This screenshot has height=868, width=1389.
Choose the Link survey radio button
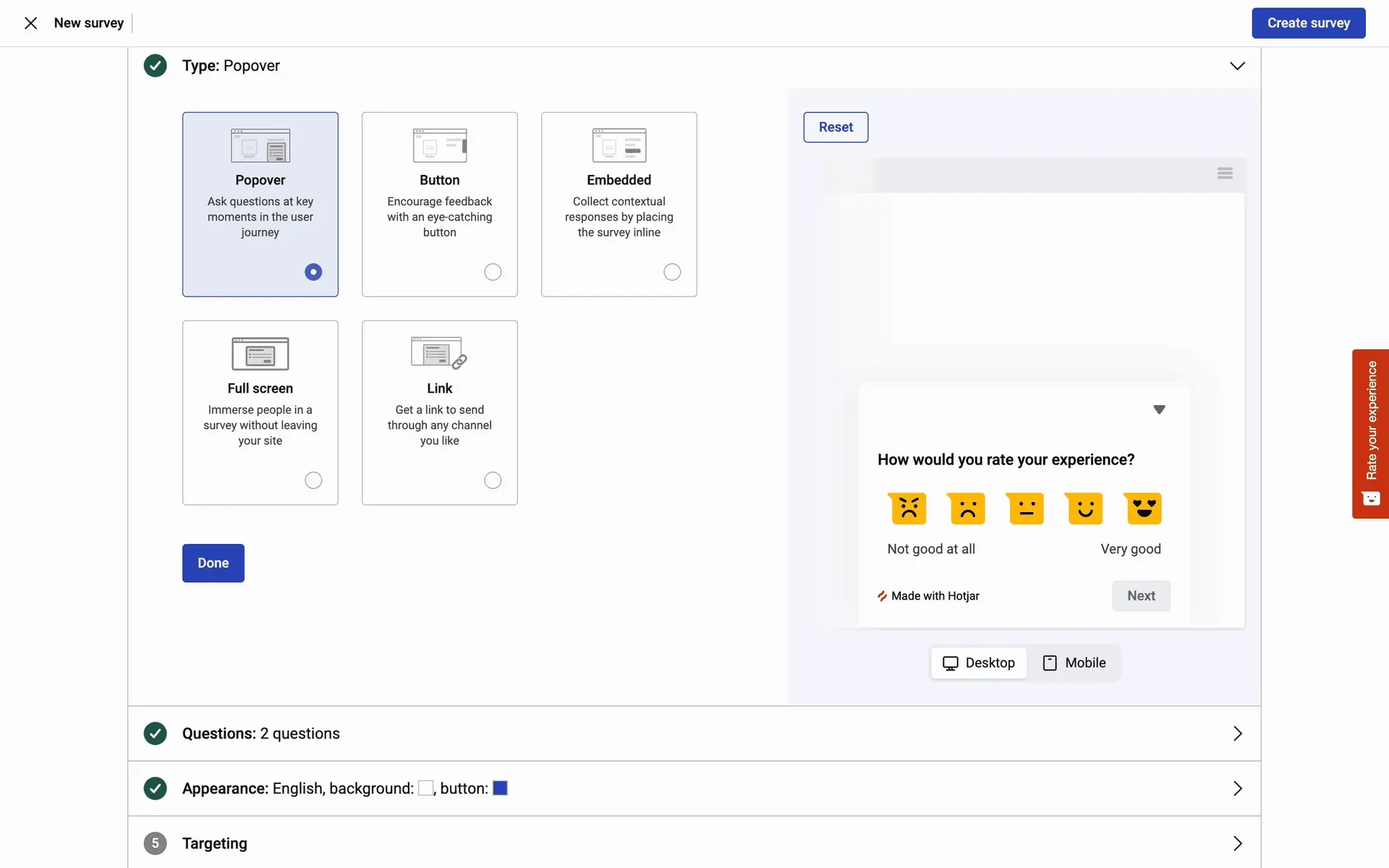493,480
